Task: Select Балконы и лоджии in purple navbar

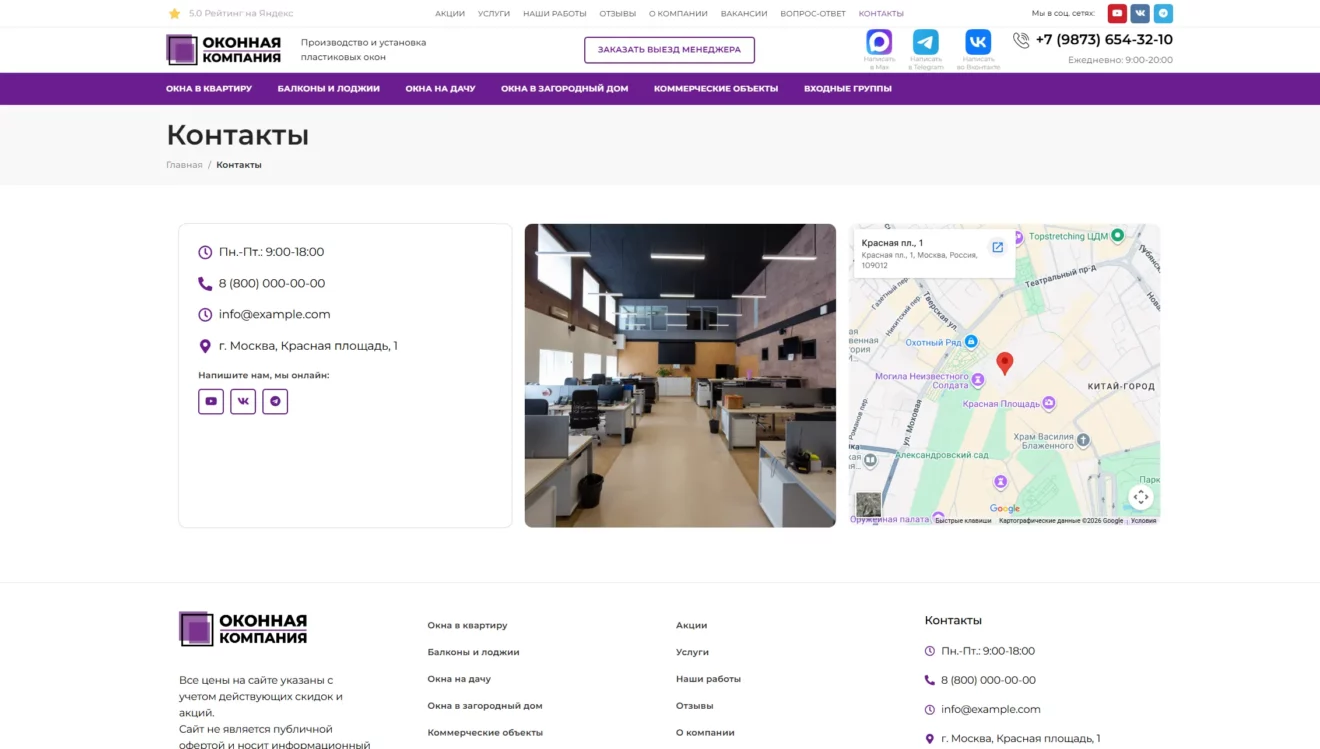Action: point(329,89)
